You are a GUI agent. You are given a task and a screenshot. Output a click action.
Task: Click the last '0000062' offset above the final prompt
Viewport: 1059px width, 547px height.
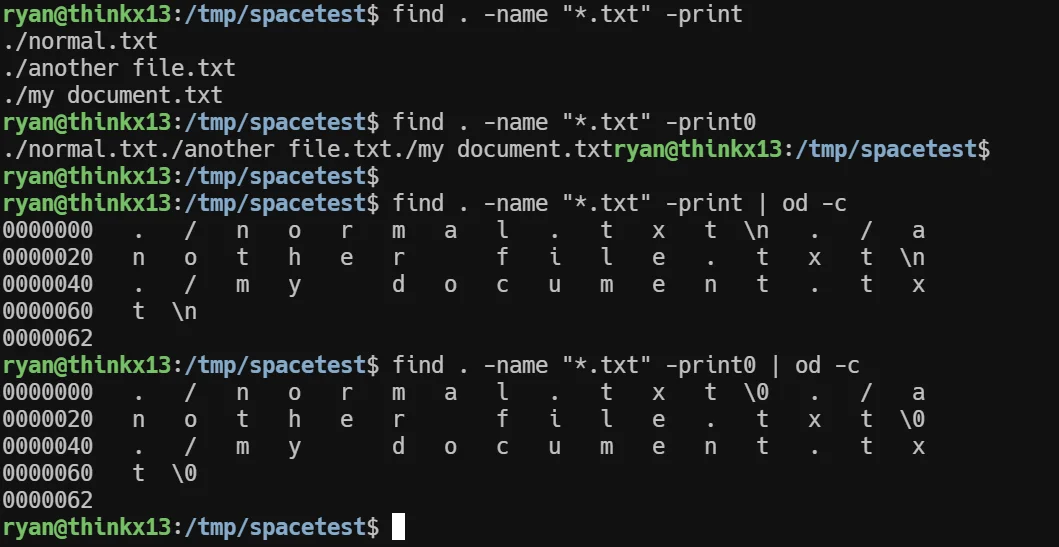click(47, 501)
